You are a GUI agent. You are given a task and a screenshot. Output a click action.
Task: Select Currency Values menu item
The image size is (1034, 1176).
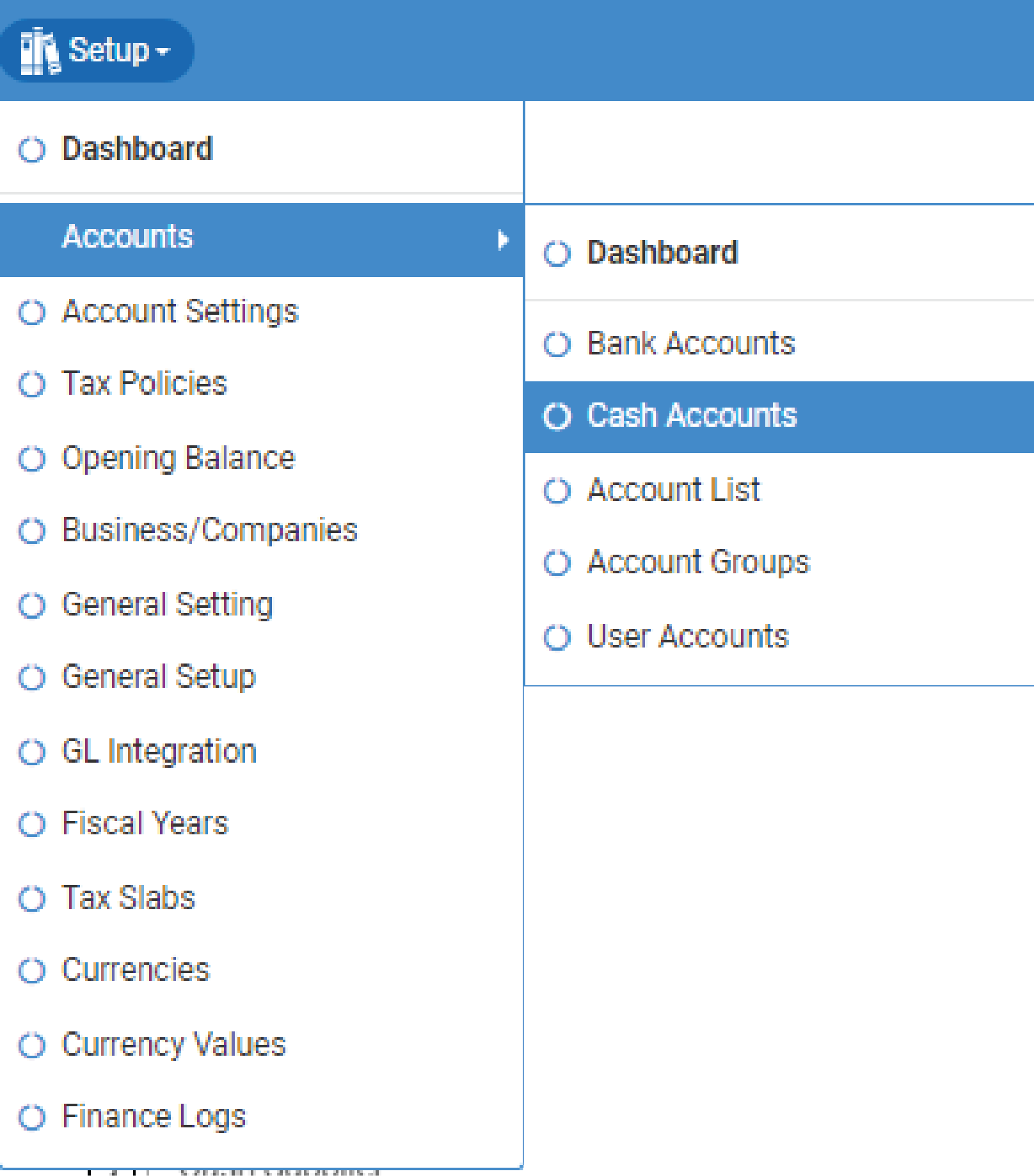click(173, 1045)
